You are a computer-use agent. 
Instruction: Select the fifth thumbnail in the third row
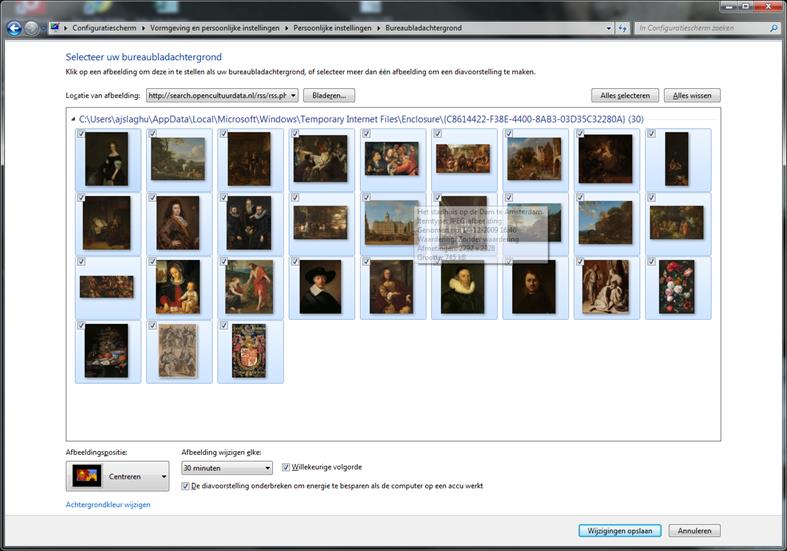[392, 287]
